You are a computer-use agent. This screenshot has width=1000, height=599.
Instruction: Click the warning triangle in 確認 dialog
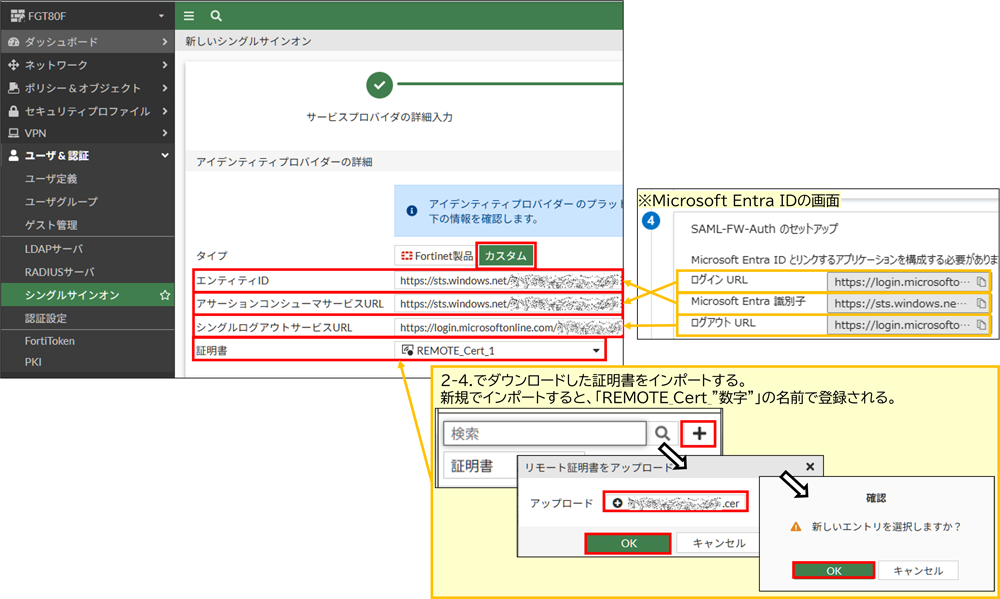click(x=796, y=527)
